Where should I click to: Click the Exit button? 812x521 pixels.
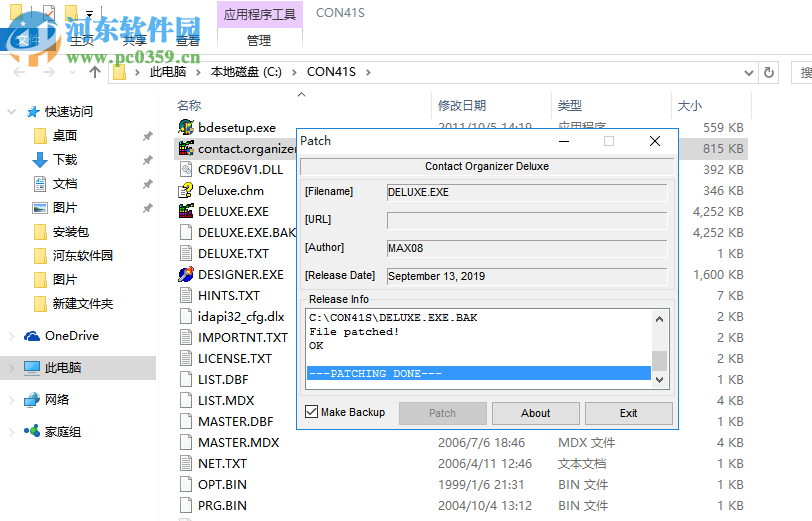pos(629,413)
